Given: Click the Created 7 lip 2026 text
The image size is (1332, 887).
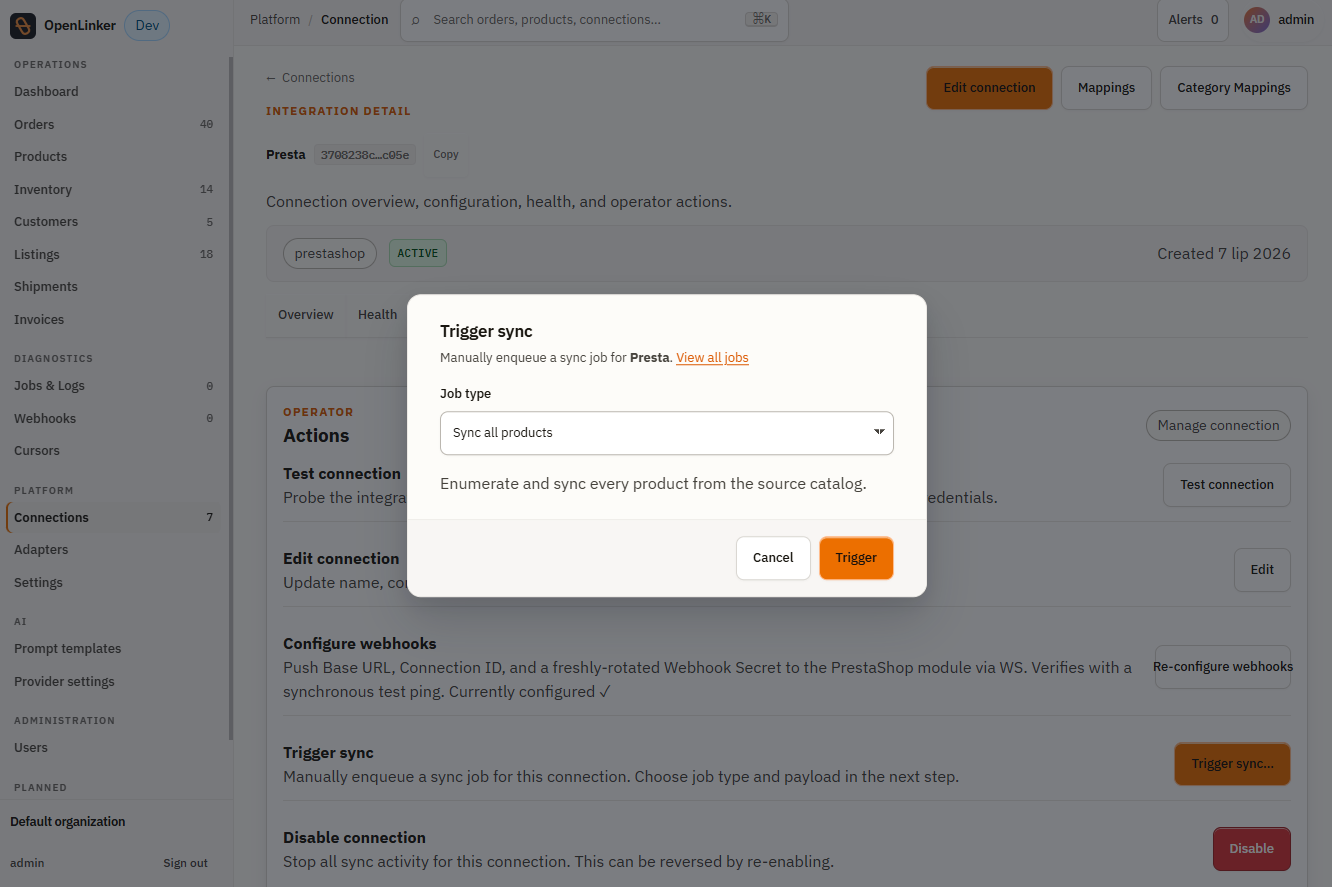Looking at the screenshot, I should (1224, 254).
